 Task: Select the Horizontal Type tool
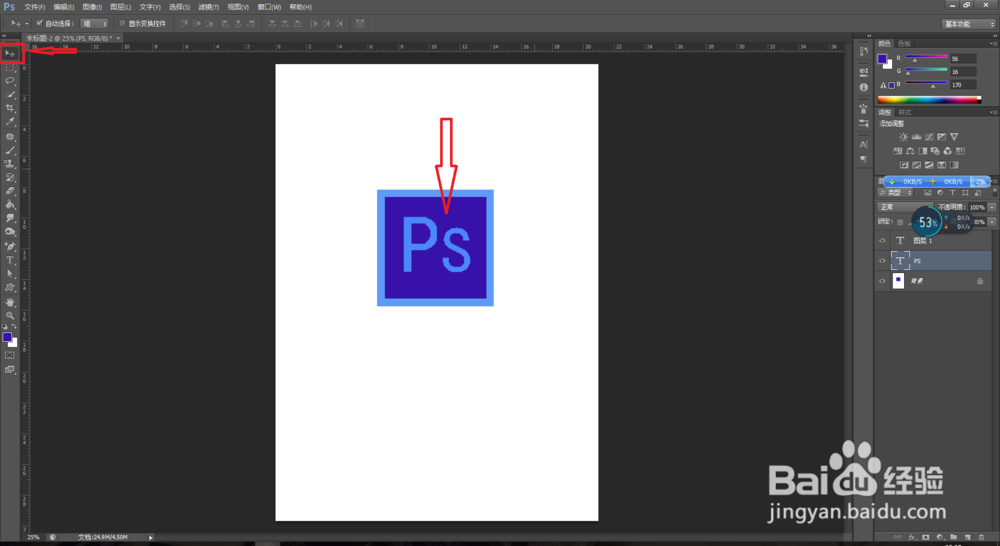10,260
